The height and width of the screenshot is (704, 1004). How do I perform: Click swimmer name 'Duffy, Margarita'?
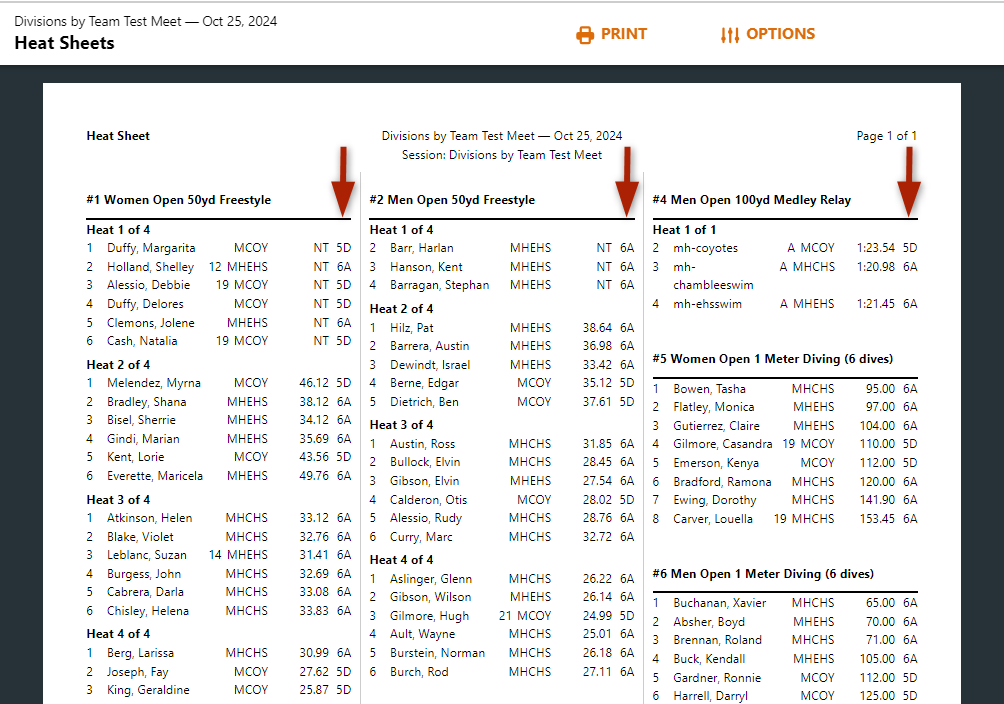[x=151, y=248]
